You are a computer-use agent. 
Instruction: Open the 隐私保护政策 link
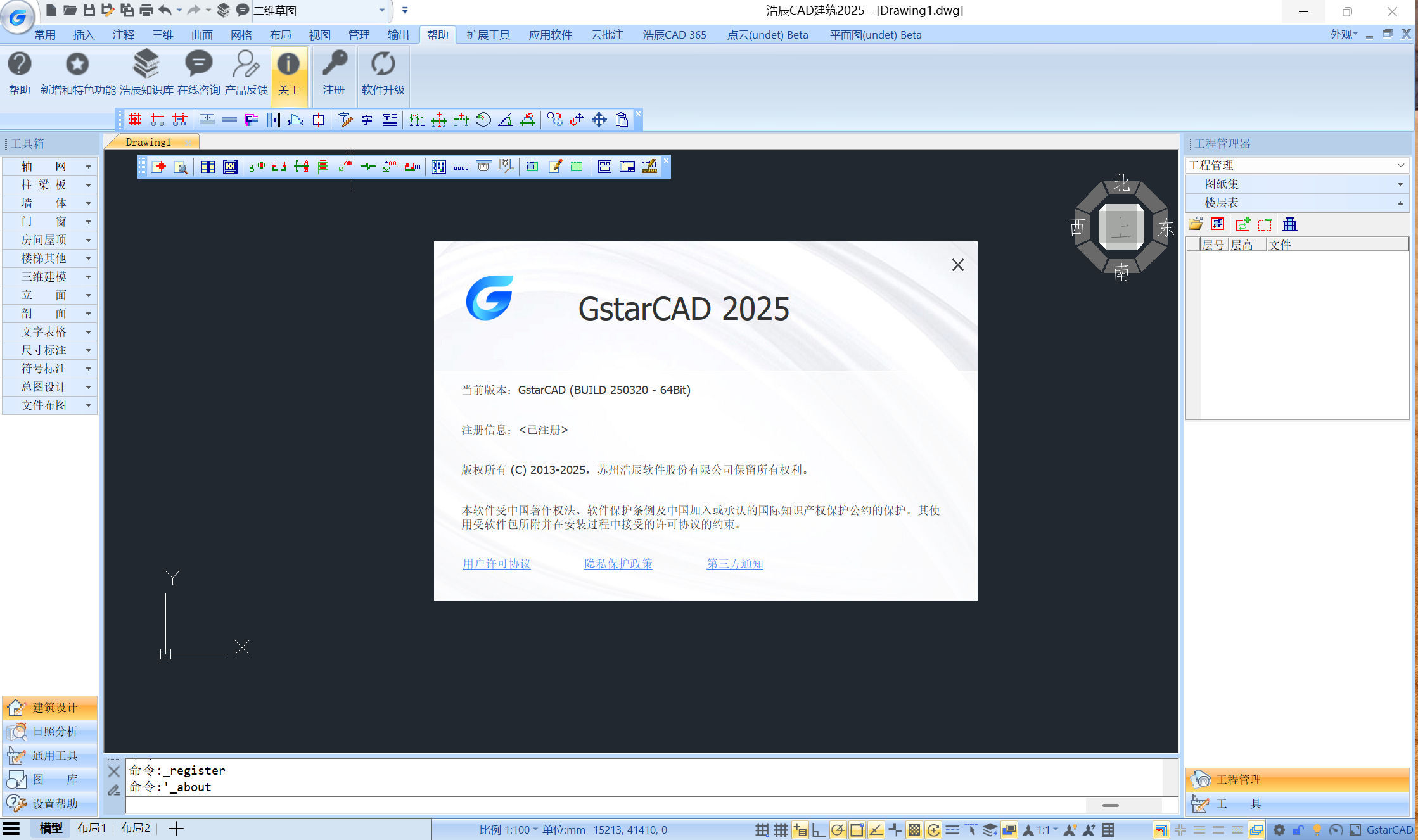pyautogui.click(x=618, y=564)
